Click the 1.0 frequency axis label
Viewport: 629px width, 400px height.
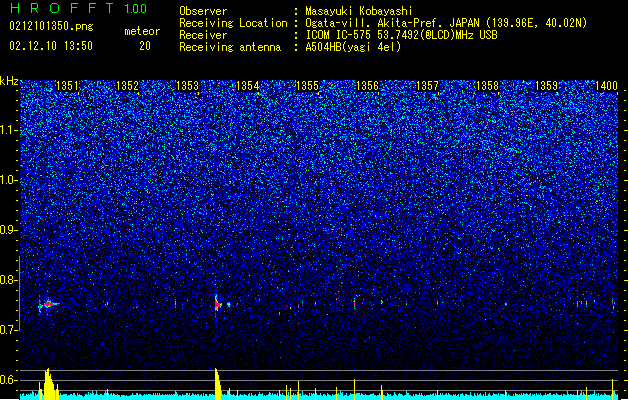9,181
